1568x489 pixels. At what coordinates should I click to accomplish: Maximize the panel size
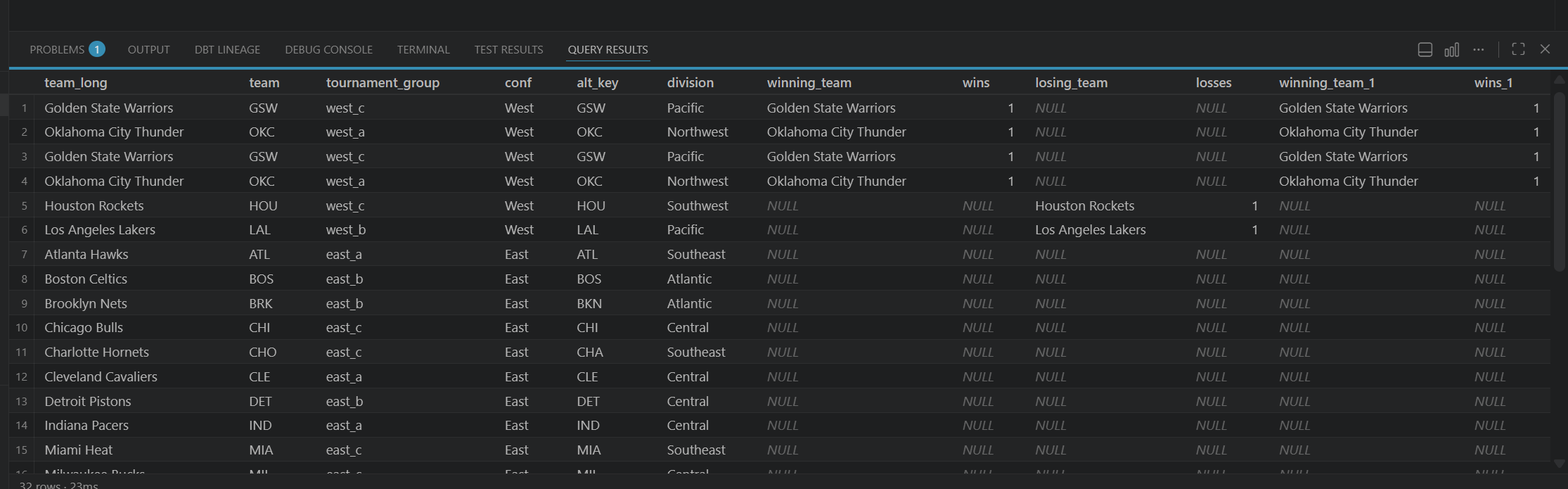point(1518,49)
